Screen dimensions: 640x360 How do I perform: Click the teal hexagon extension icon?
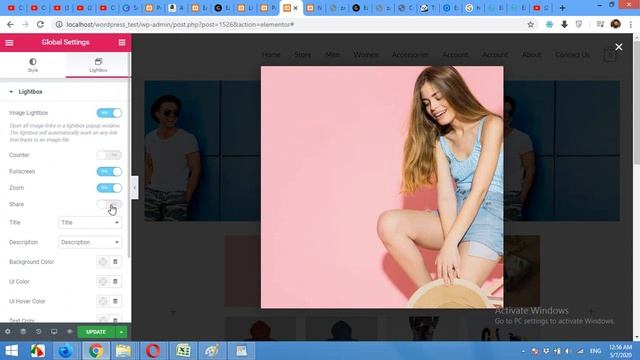tap(549, 24)
